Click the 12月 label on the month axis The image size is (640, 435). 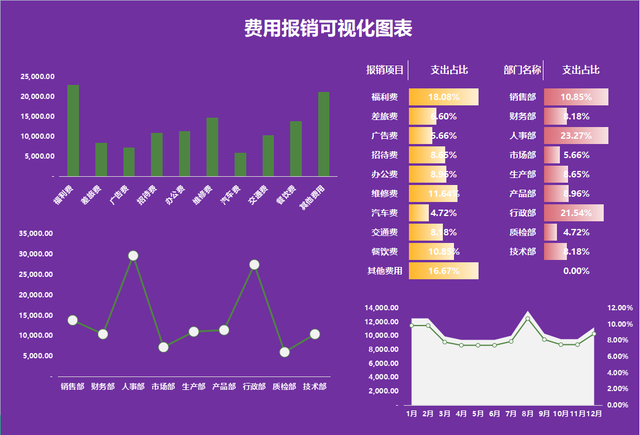594,412
